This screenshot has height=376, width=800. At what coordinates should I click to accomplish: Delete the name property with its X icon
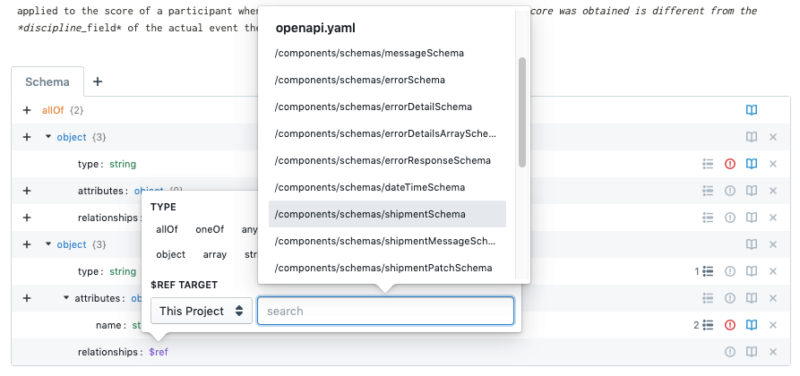tap(772, 325)
